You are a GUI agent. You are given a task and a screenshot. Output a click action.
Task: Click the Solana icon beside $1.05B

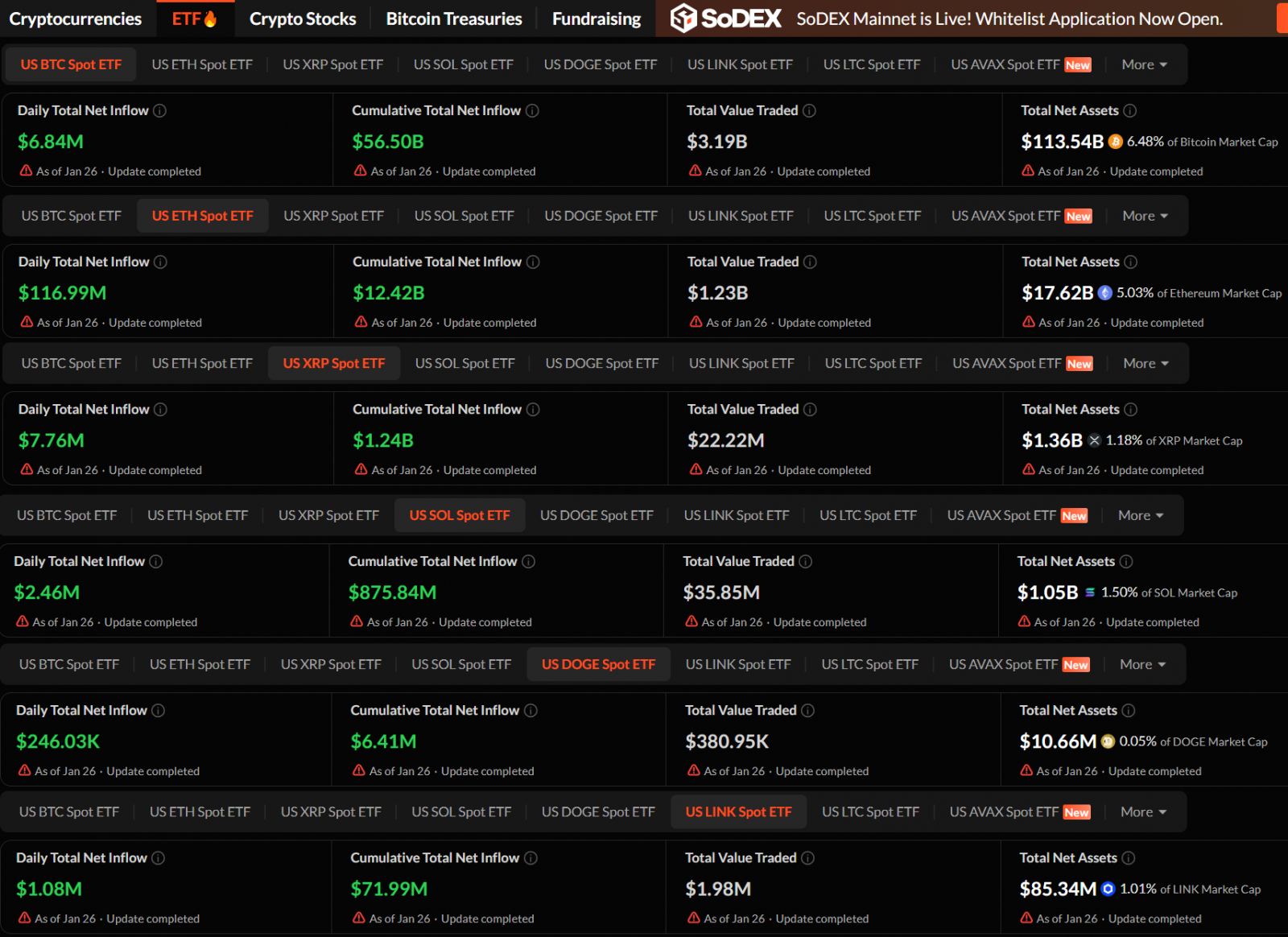pos(1090,592)
